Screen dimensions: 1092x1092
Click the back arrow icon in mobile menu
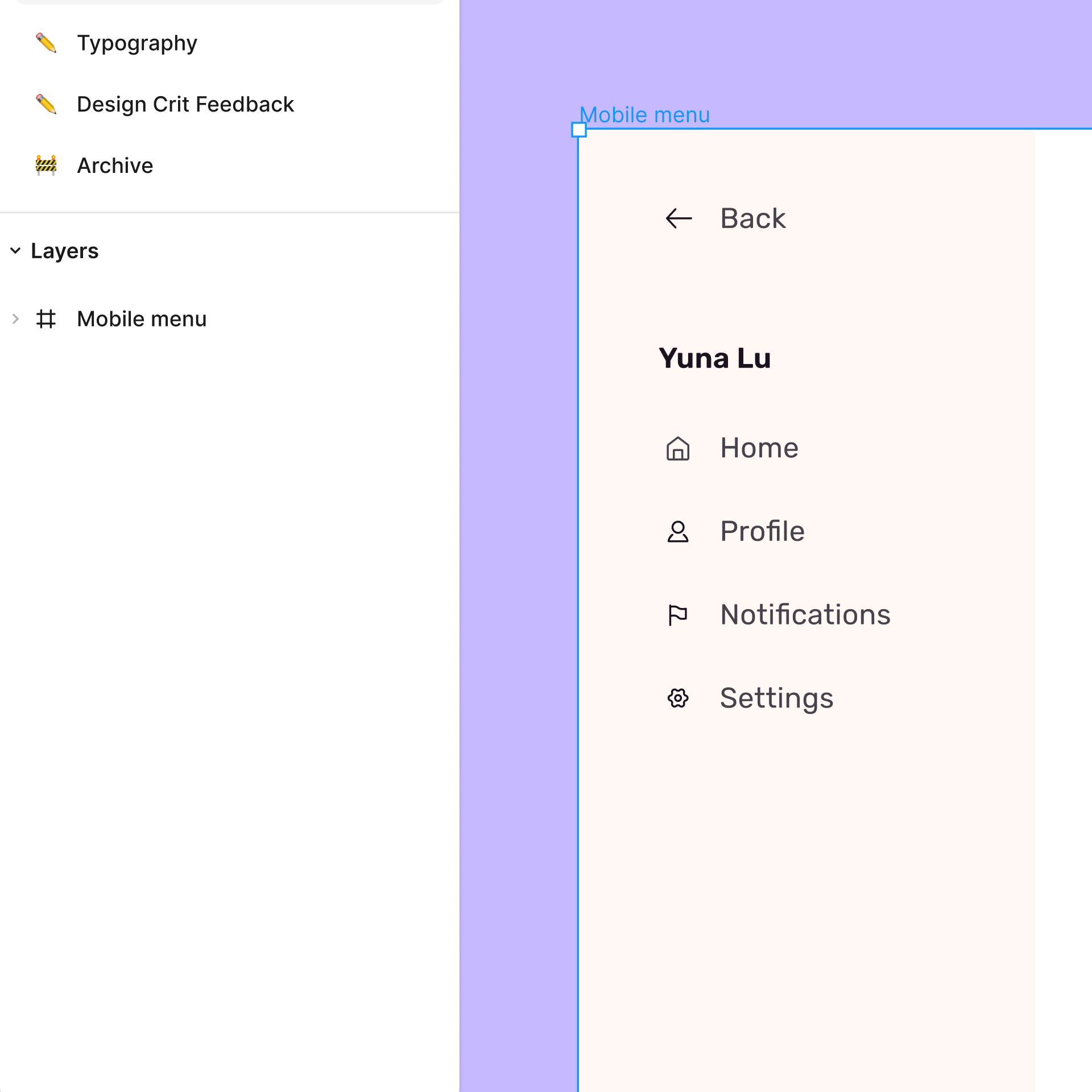pyautogui.click(x=679, y=218)
